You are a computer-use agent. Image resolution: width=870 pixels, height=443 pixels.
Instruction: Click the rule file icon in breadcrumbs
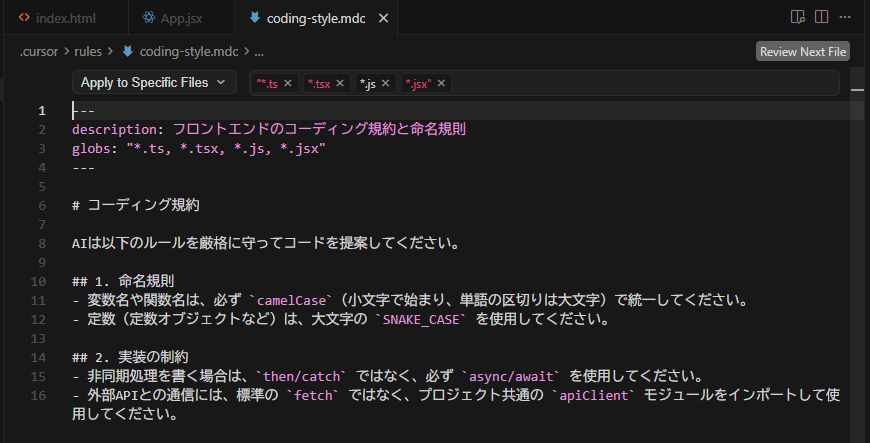pos(128,51)
